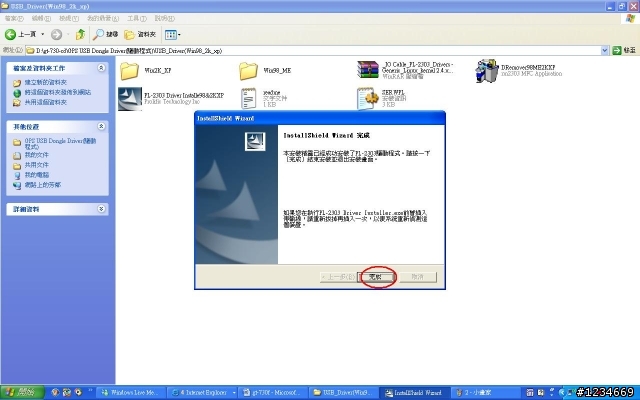Expand the address bar history dropdown

[x=604, y=51]
